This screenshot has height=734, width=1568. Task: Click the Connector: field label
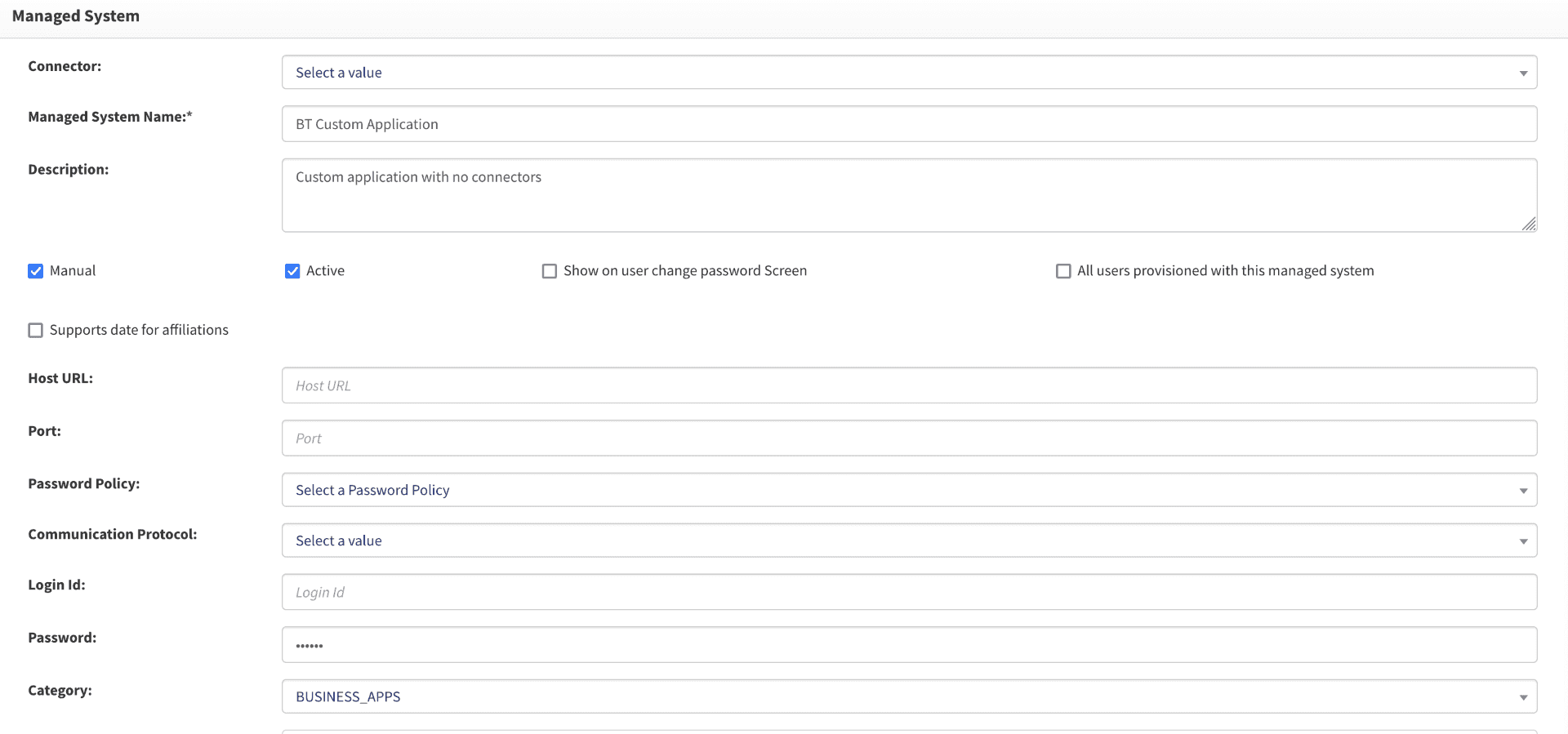(65, 66)
